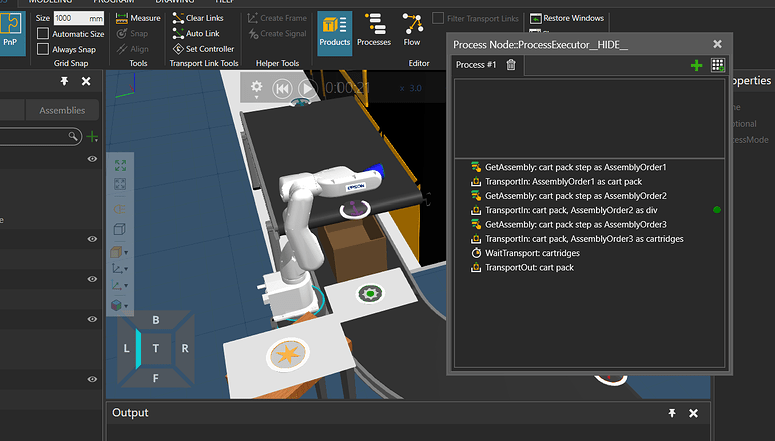Select Process #1 tab
The height and width of the screenshot is (441, 775).
pos(476,65)
